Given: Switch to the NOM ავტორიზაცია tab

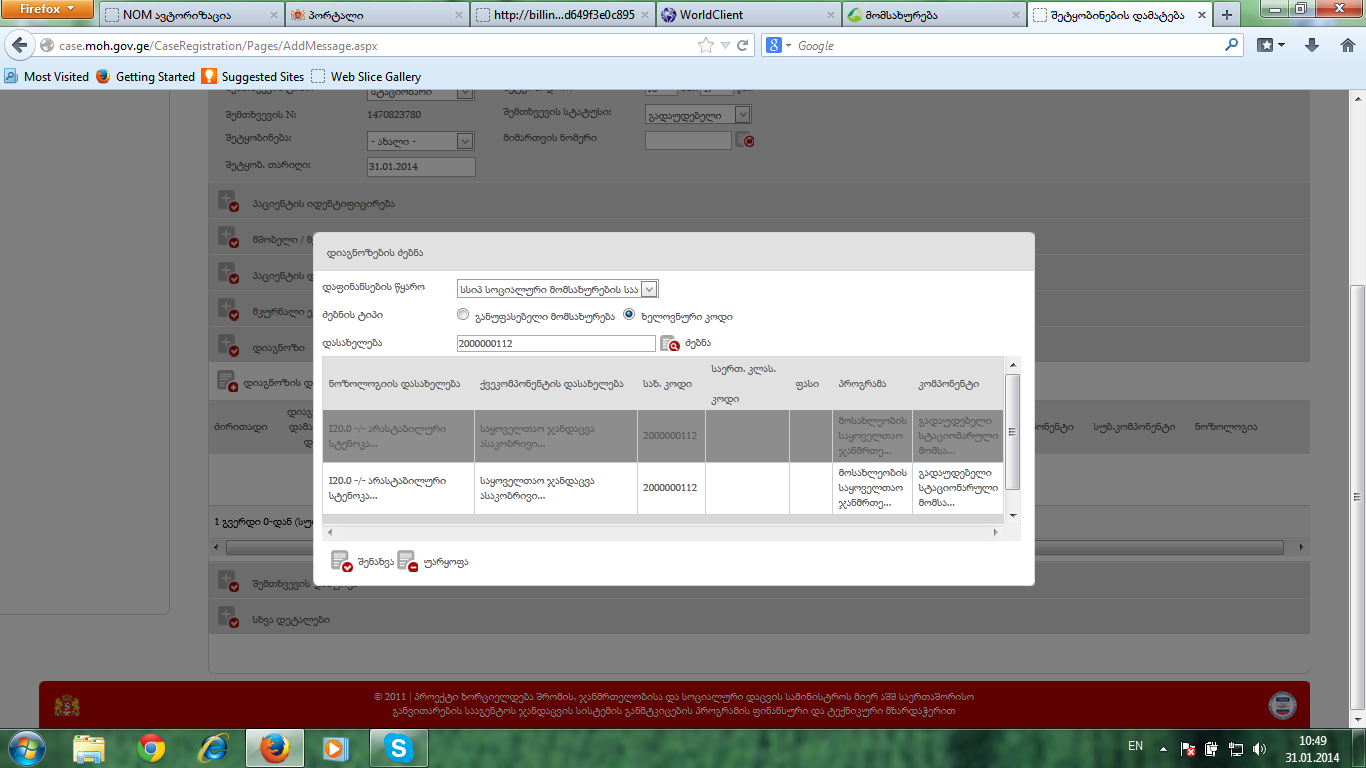Looking at the screenshot, I should 189,15.
